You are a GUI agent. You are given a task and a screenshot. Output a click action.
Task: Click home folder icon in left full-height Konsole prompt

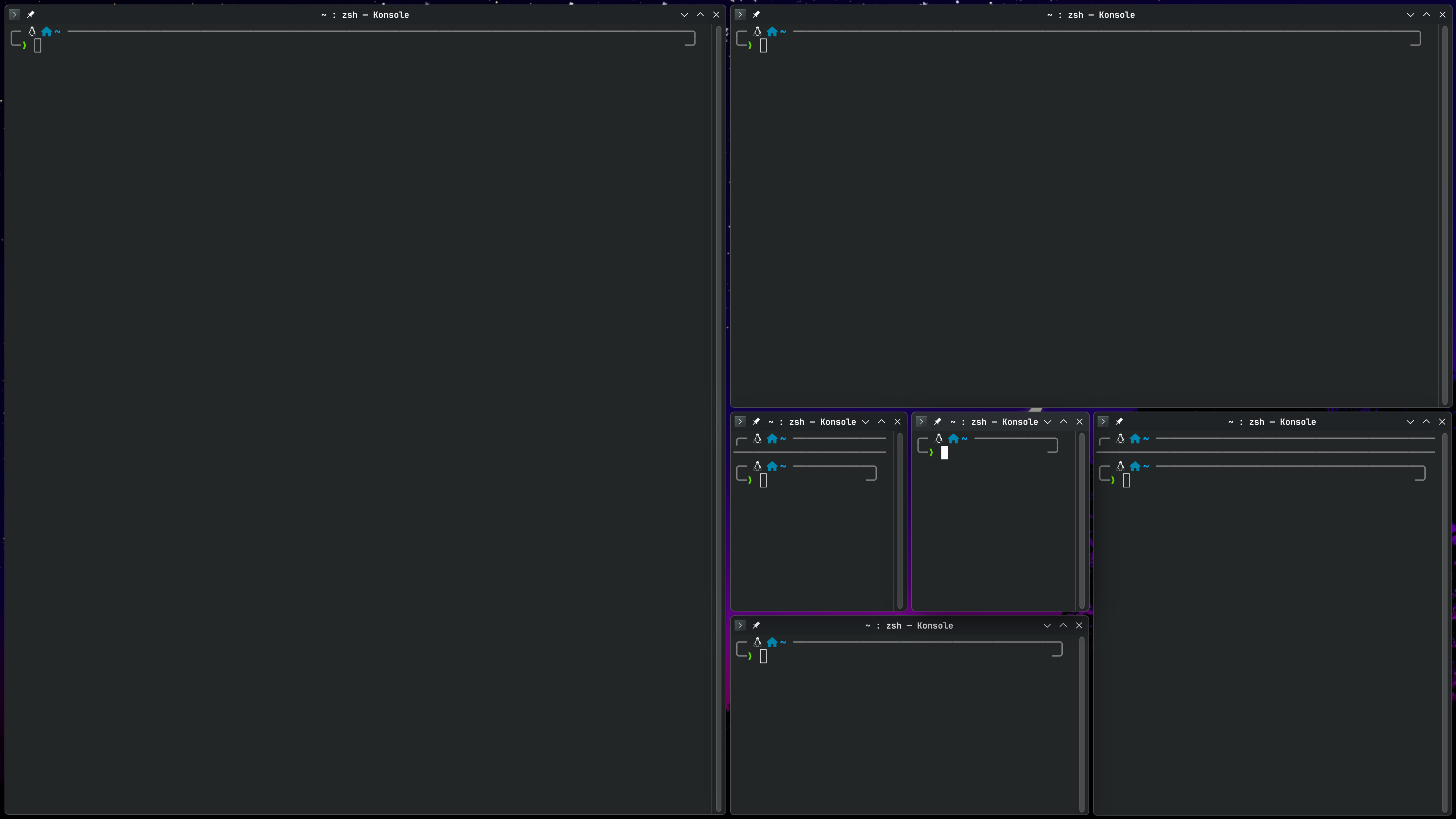47,31
